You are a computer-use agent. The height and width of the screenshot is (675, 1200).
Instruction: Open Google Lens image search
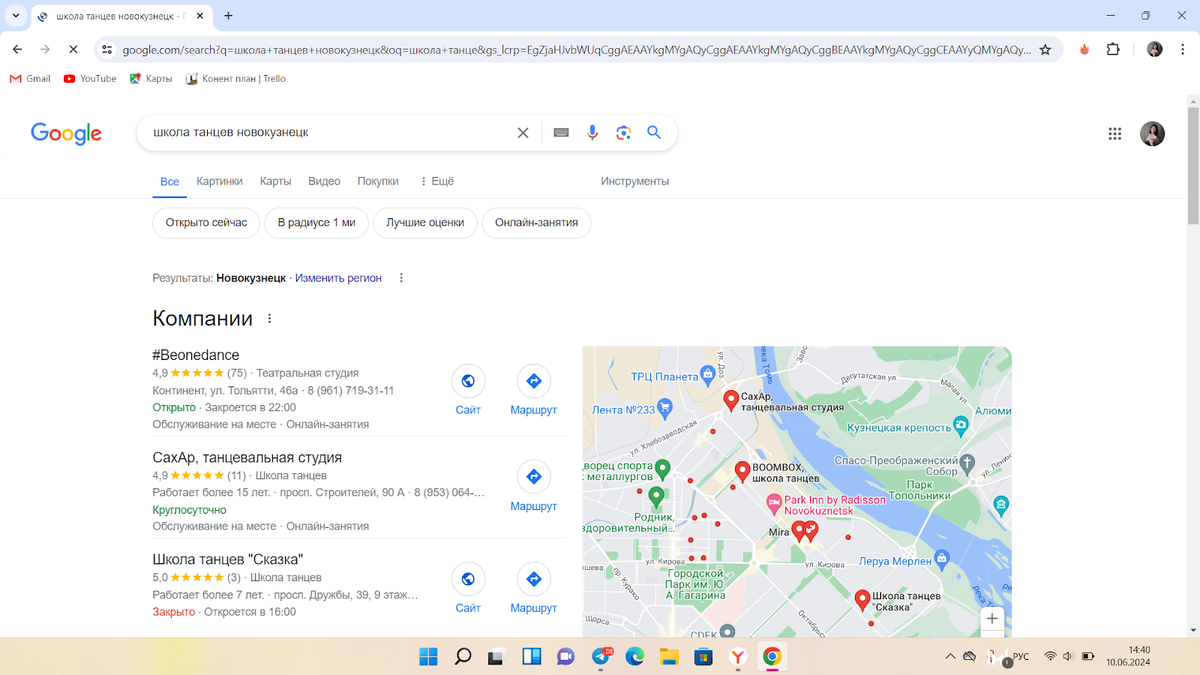623,131
